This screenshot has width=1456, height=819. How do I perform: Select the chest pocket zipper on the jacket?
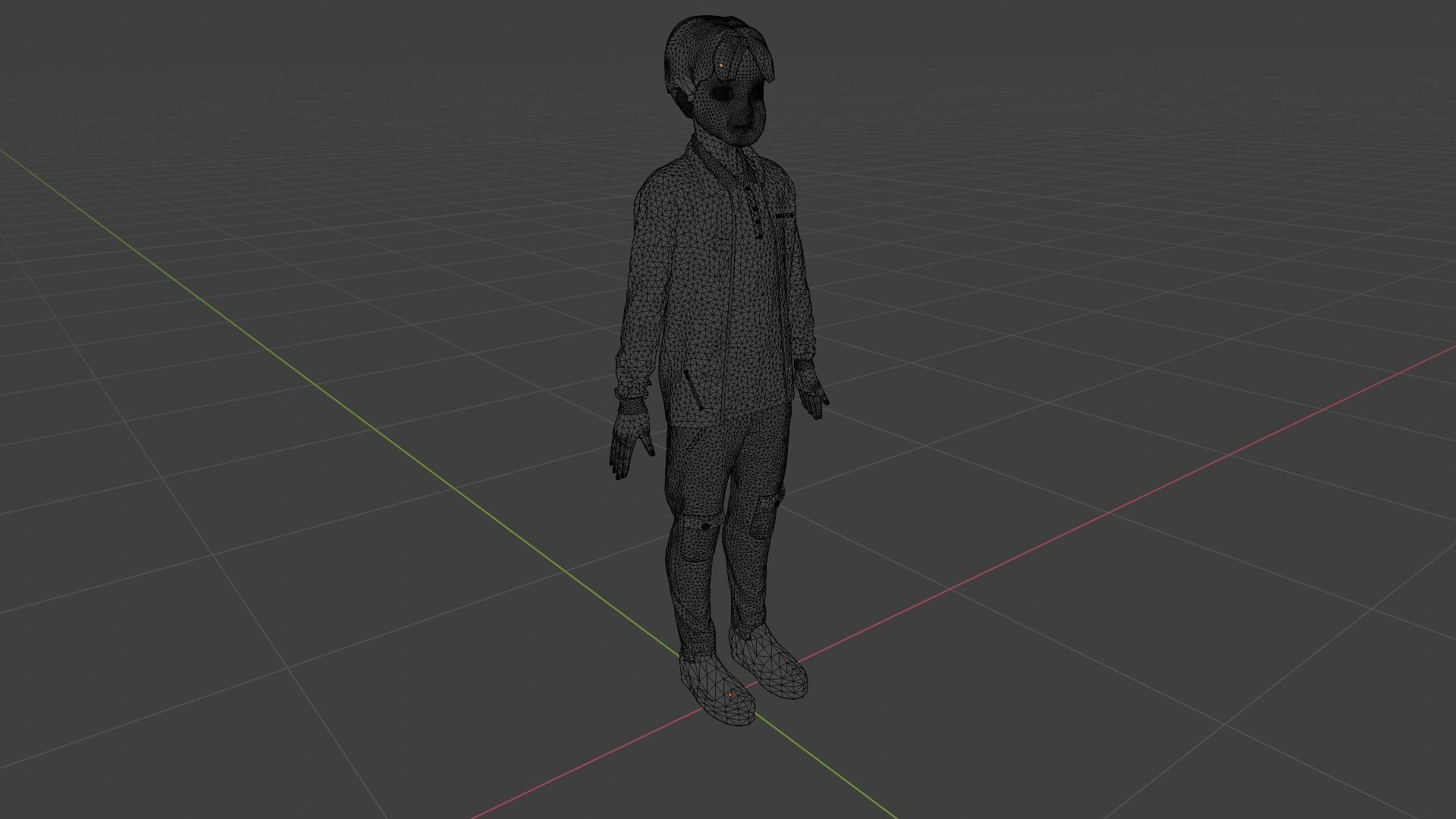784,216
